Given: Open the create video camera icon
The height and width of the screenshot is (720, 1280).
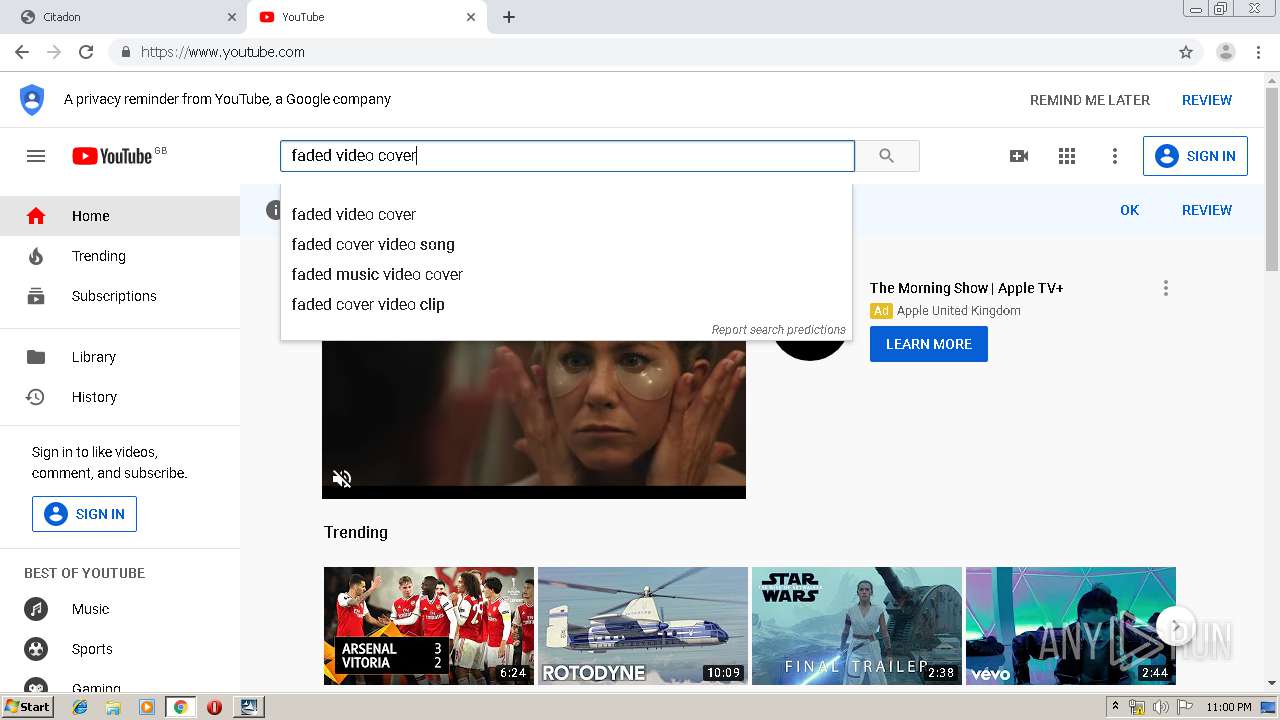Looking at the screenshot, I should tap(1019, 156).
